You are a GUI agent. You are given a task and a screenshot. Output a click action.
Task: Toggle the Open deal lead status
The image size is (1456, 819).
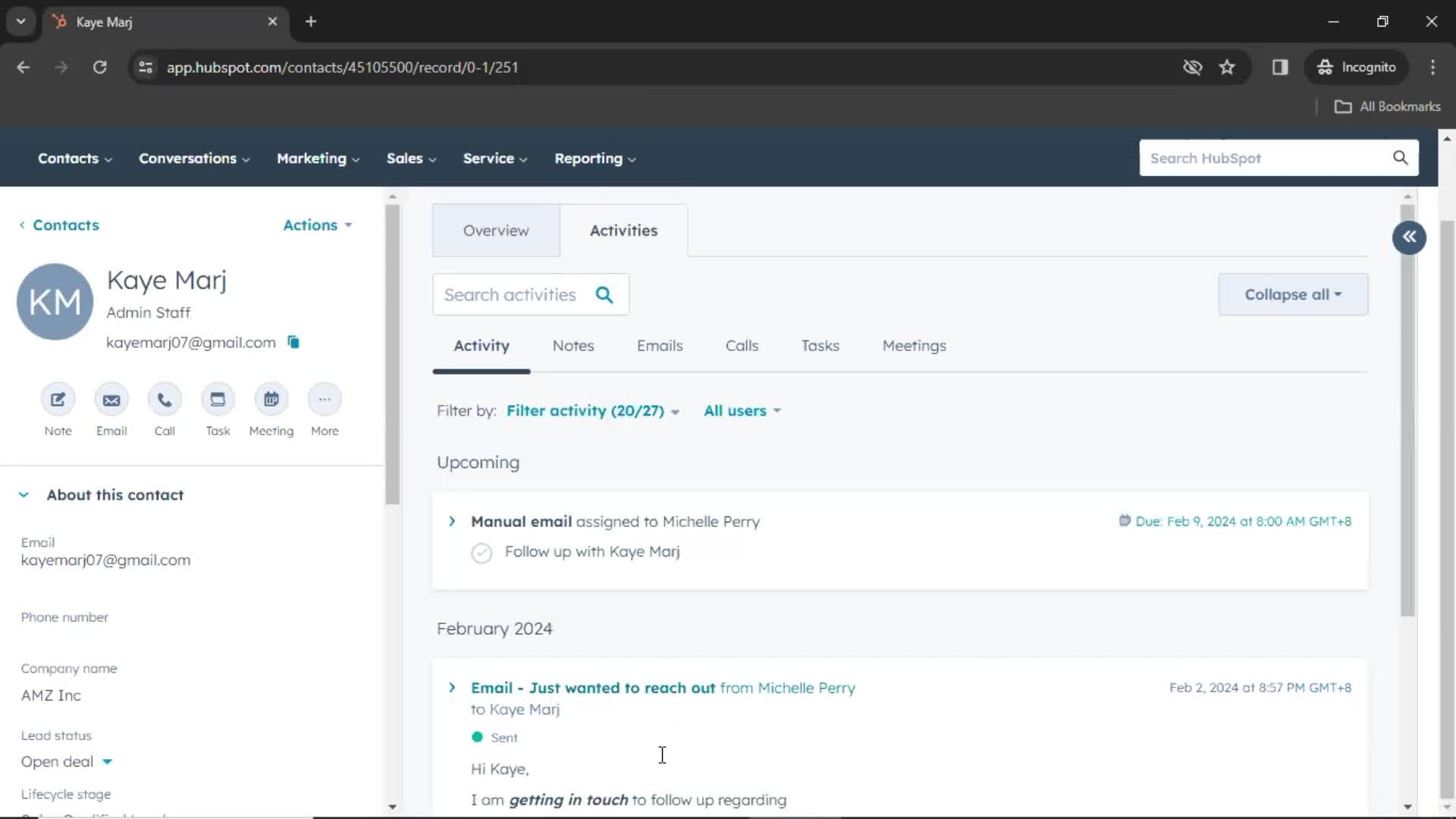point(107,762)
